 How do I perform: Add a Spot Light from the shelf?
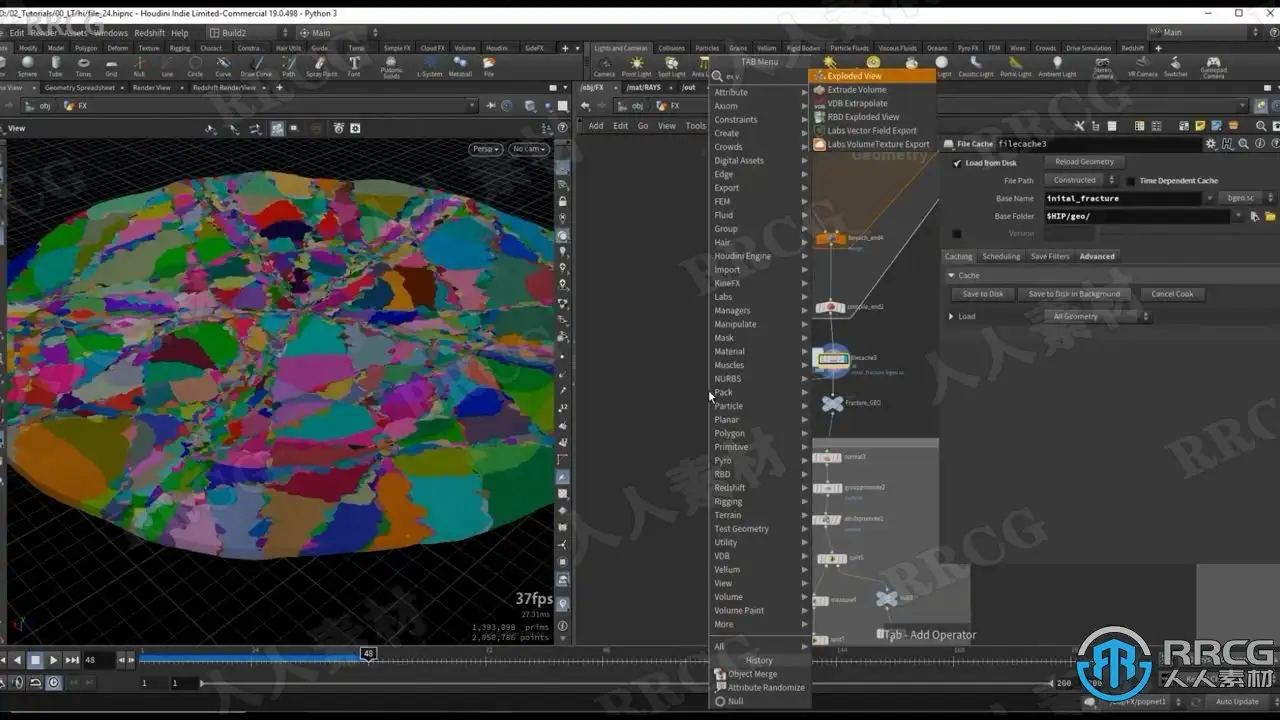pos(671,67)
